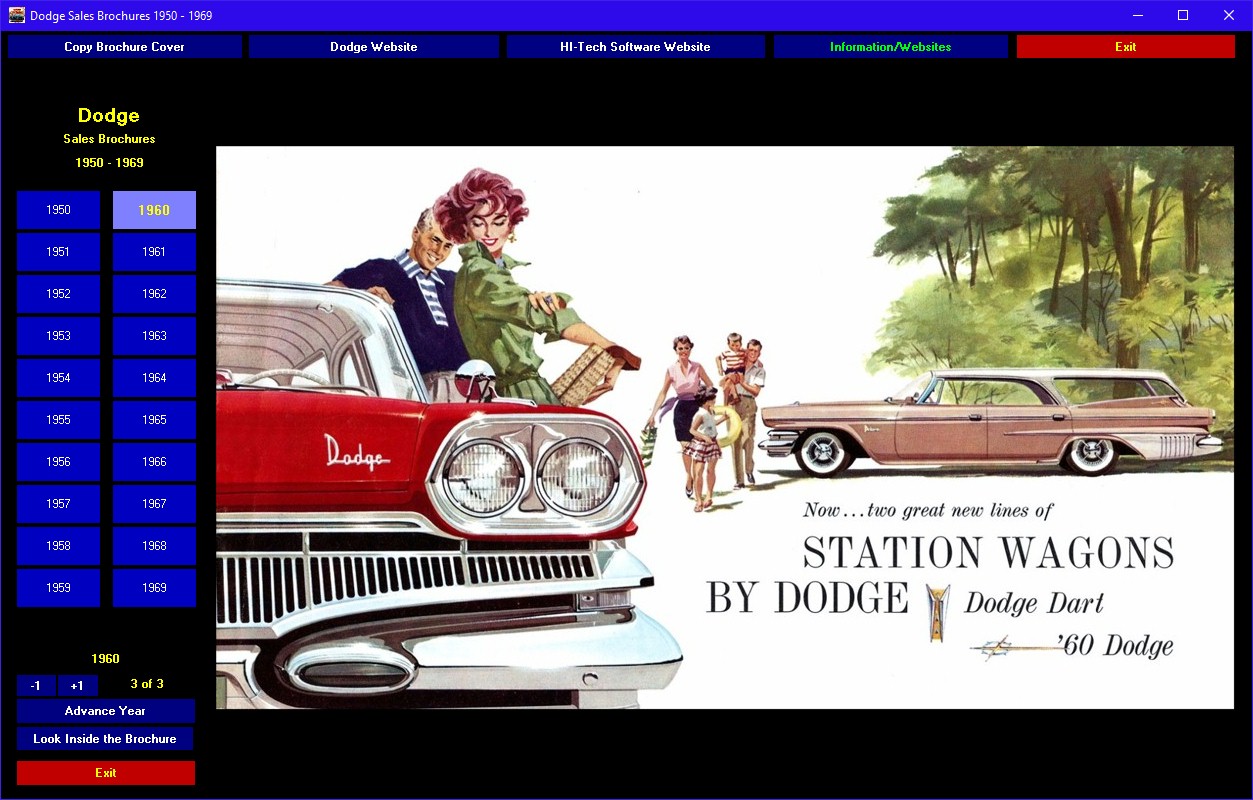
Task: Select year 1969
Action: tap(154, 588)
